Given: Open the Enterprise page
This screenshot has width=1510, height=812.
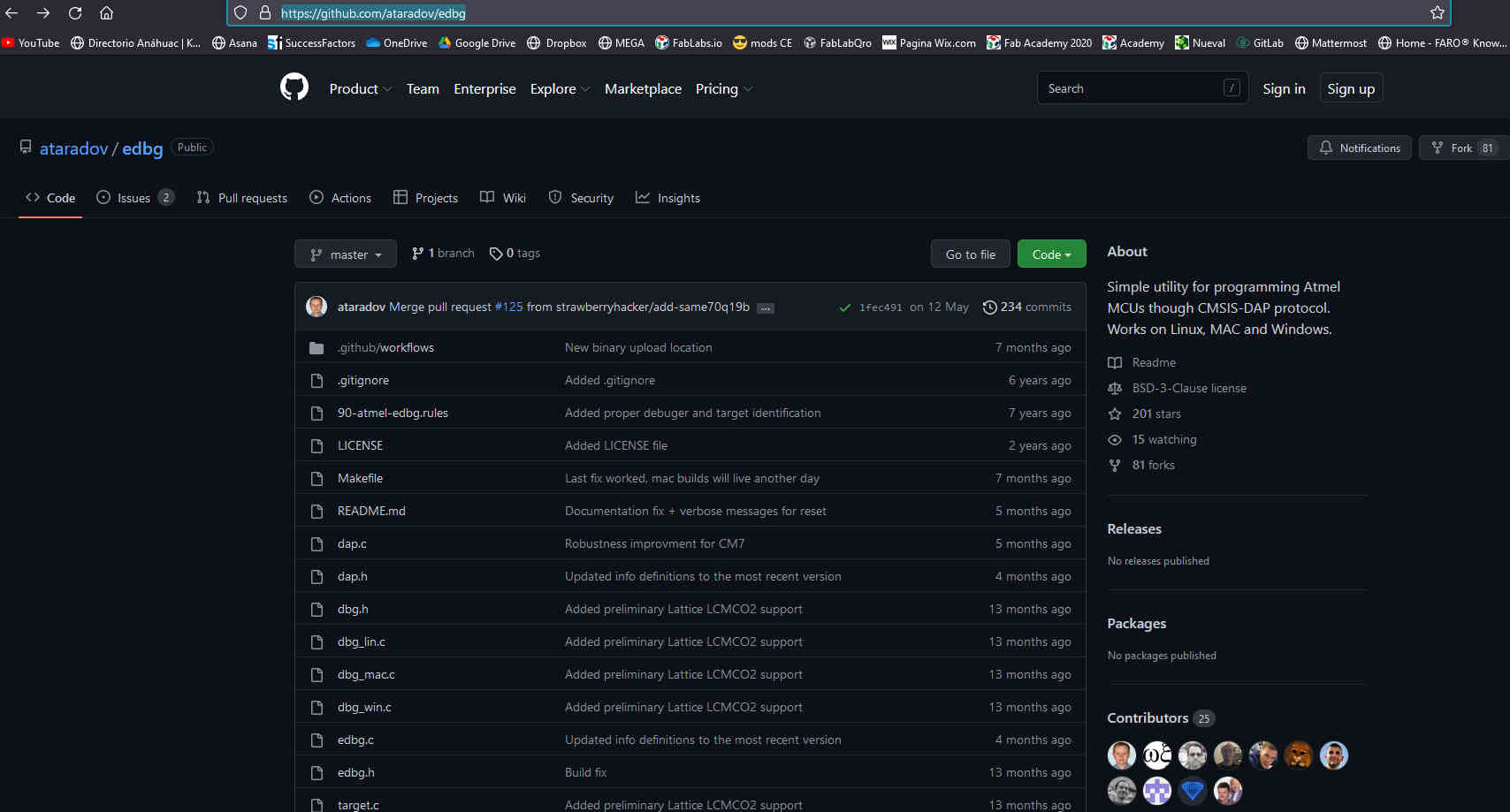Looking at the screenshot, I should coord(484,88).
